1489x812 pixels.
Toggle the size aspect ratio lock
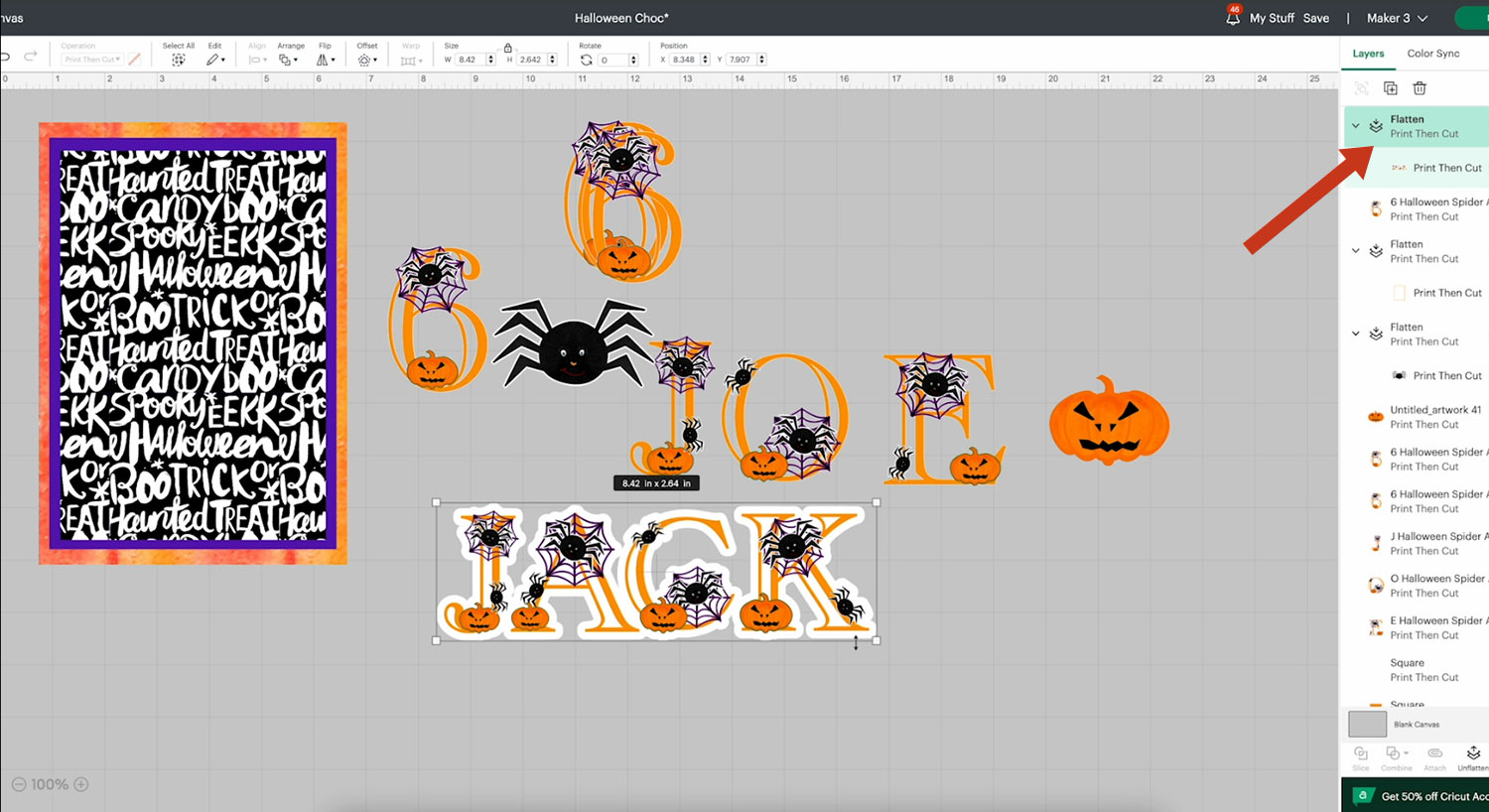pos(508,48)
